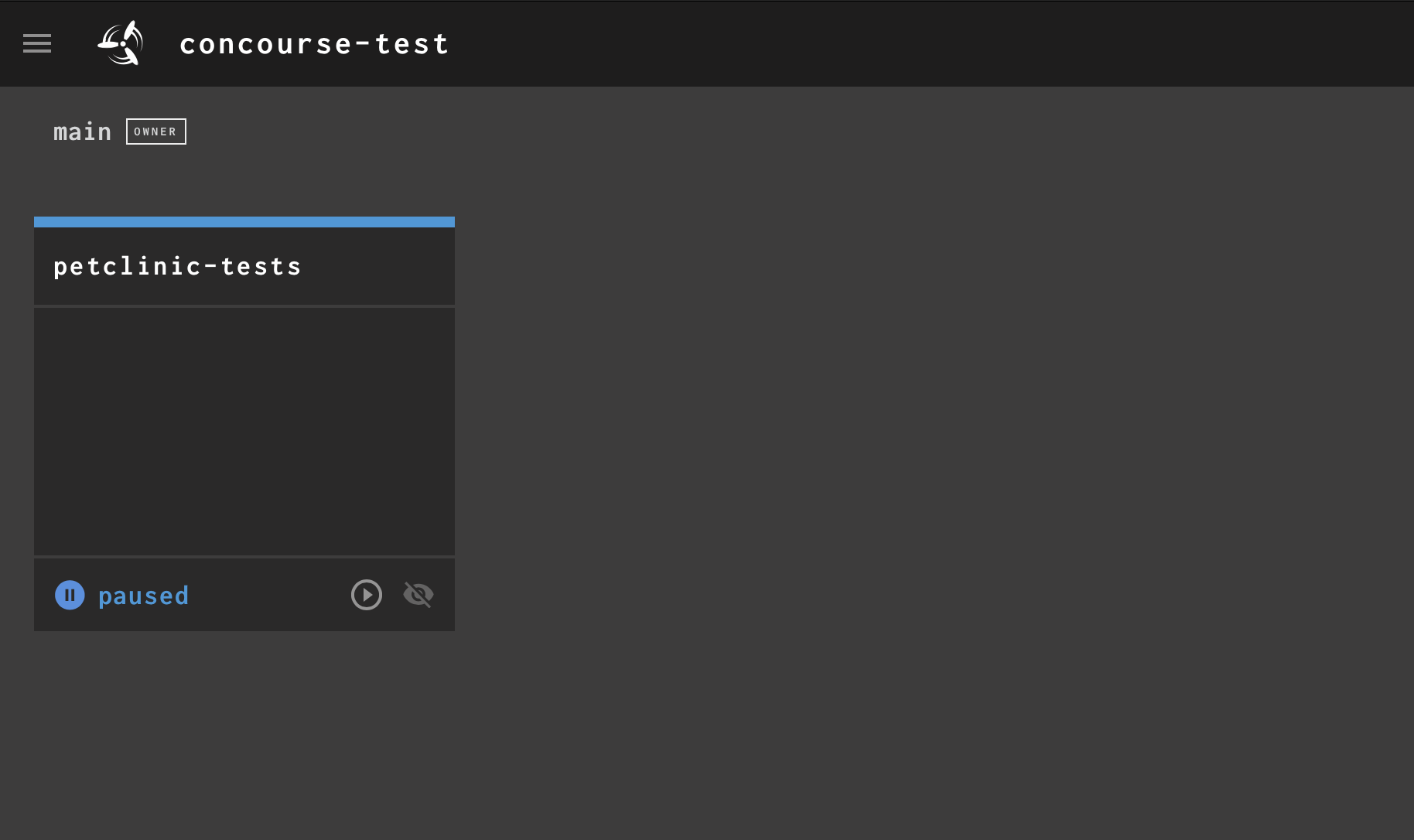This screenshot has height=840, width=1414.
Task: Expand the sidebar using three-line icon
Action: [37, 43]
